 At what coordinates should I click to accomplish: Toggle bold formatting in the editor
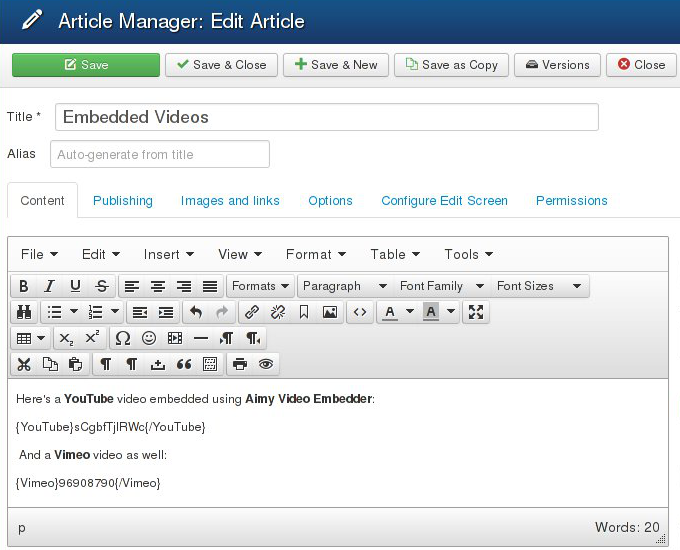pyautogui.click(x=24, y=286)
